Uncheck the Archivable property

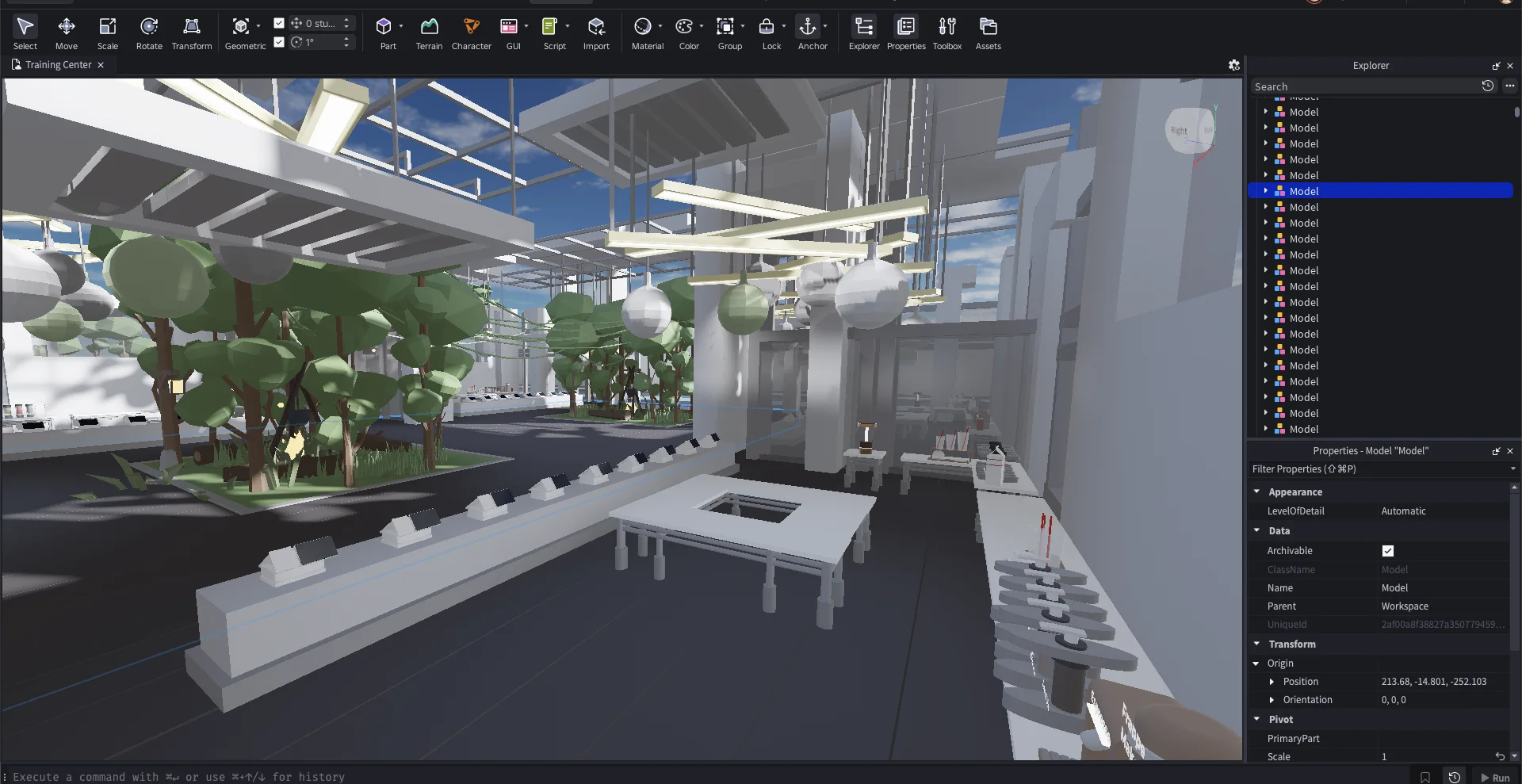point(1388,551)
